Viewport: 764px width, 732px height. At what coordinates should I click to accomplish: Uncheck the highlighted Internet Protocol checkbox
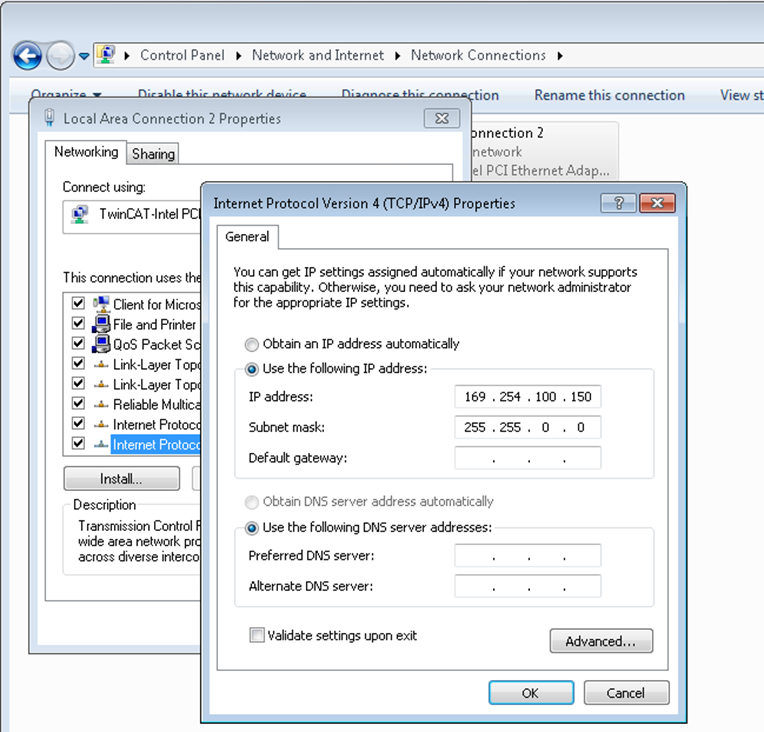coord(78,443)
